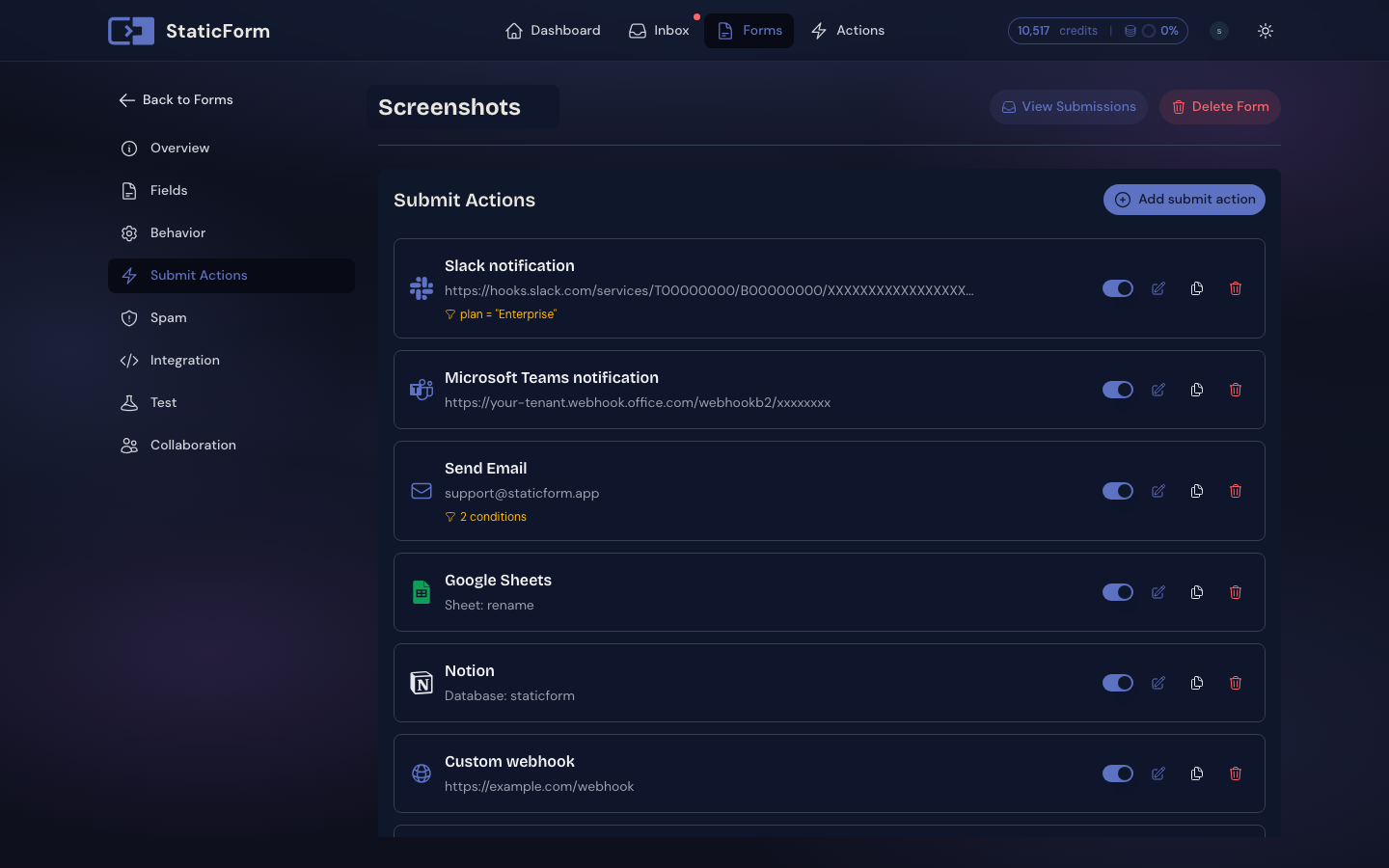Delete the Custom webhook action
Viewport: 1389px width, 868px height.
tap(1236, 773)
